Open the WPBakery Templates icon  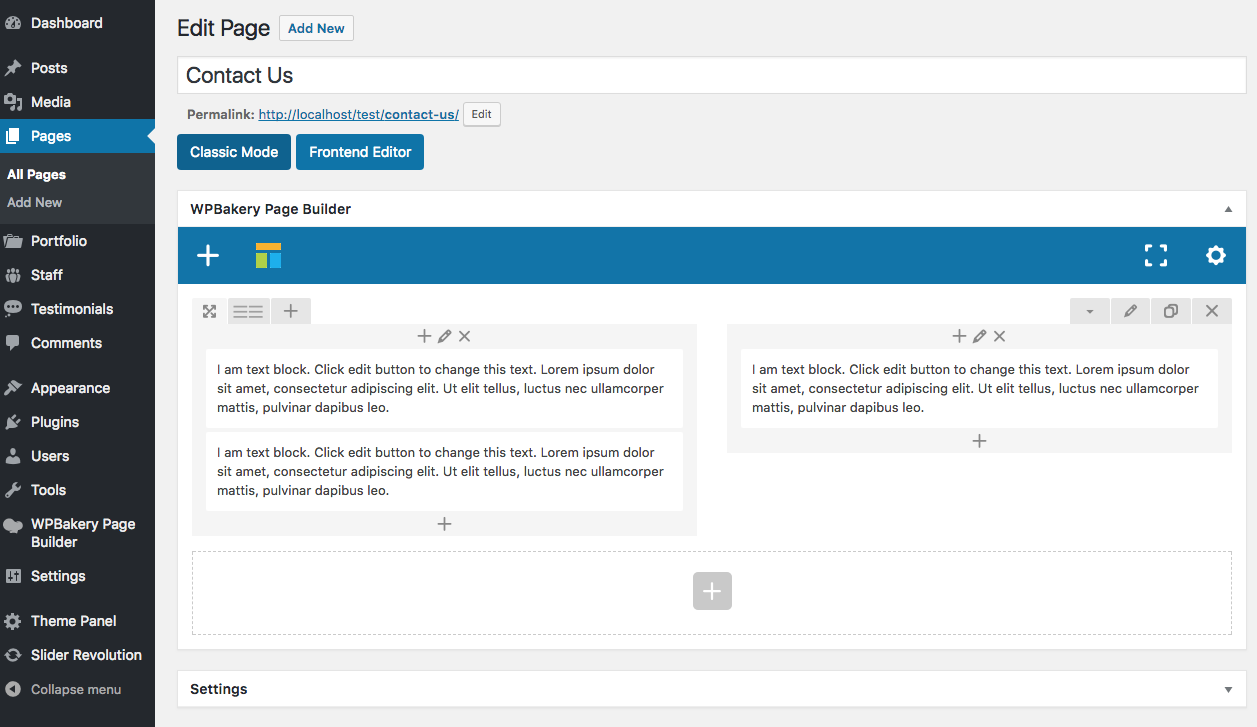tap(268, 255)
